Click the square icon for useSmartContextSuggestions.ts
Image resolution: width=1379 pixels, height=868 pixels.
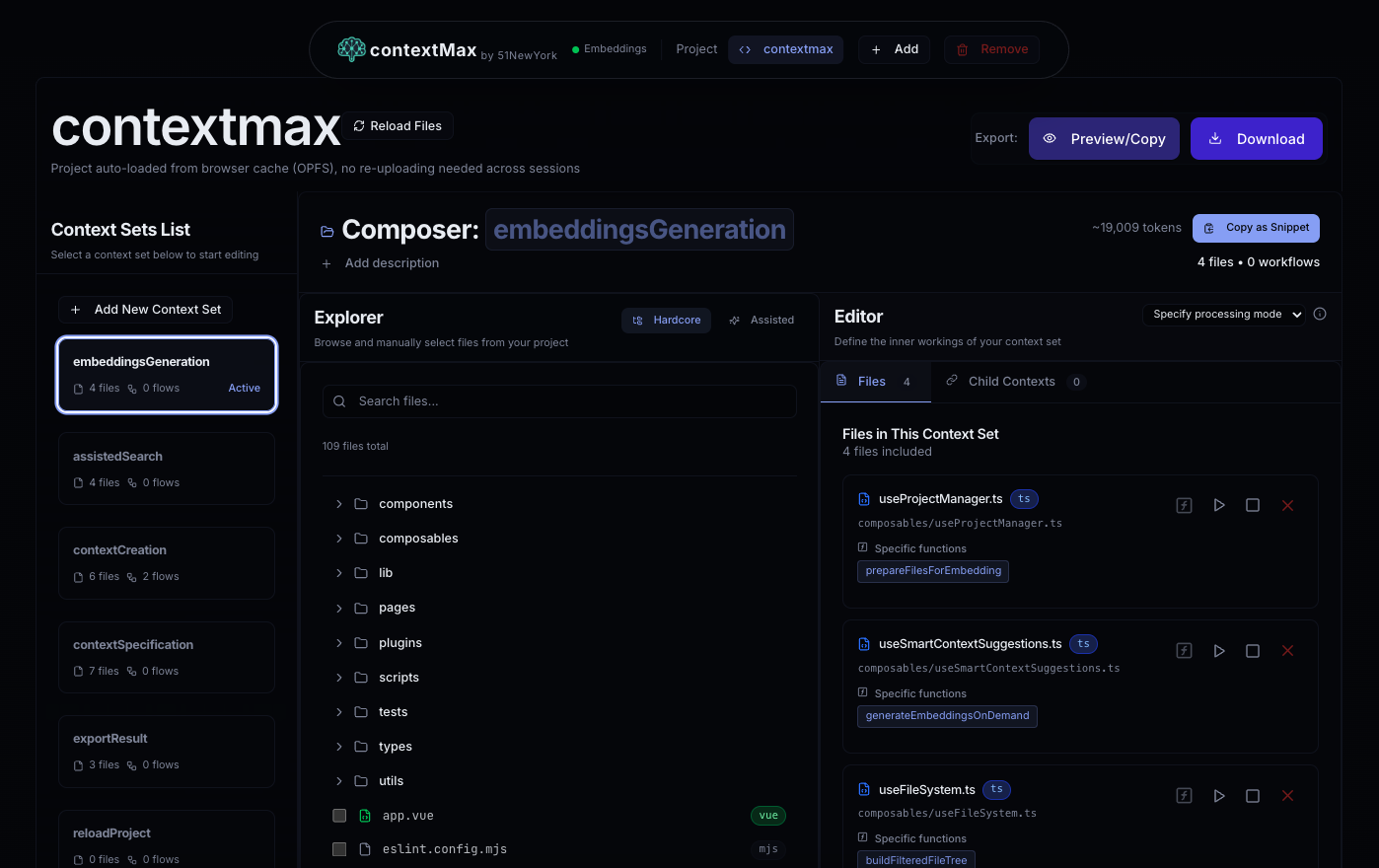(x=1253, y=651)
